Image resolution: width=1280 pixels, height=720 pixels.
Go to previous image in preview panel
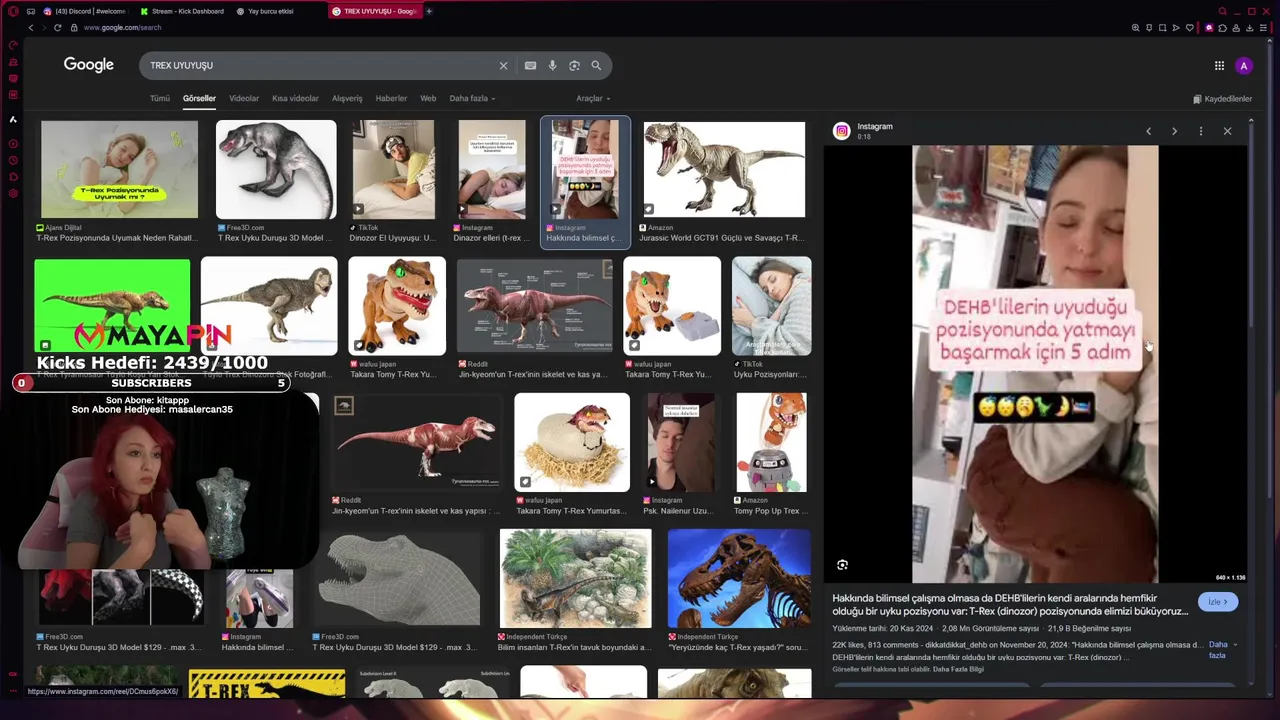[x=1148, y=131]
